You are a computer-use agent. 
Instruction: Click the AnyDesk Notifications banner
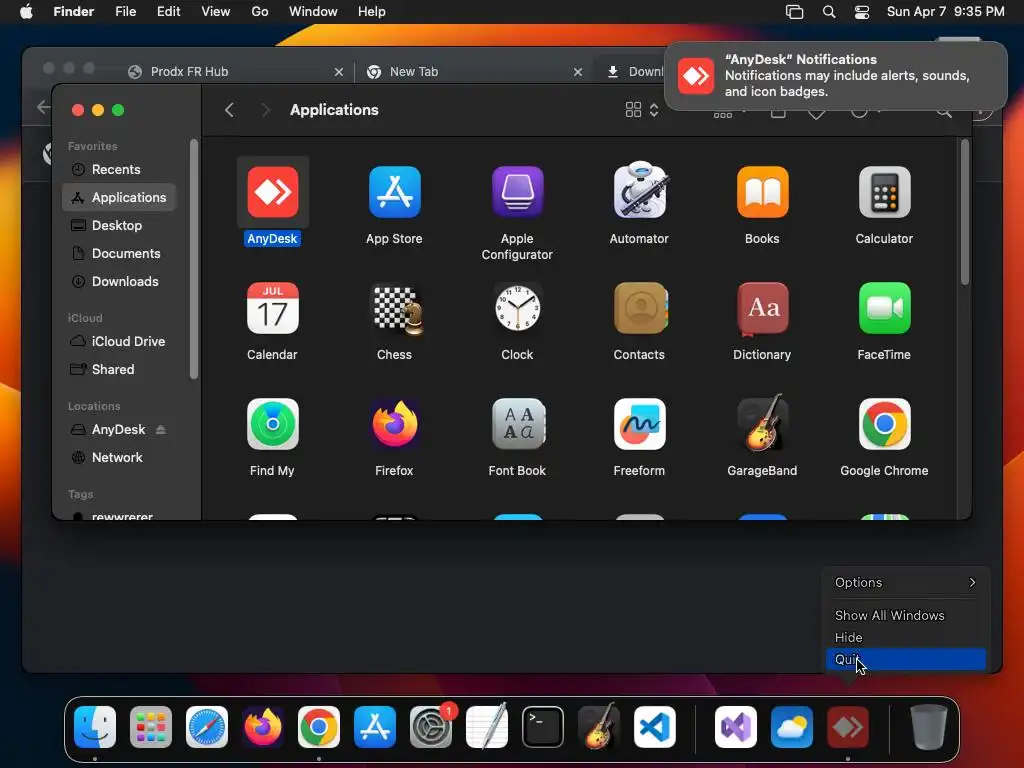pyautogui.click(x=836, y=76)
